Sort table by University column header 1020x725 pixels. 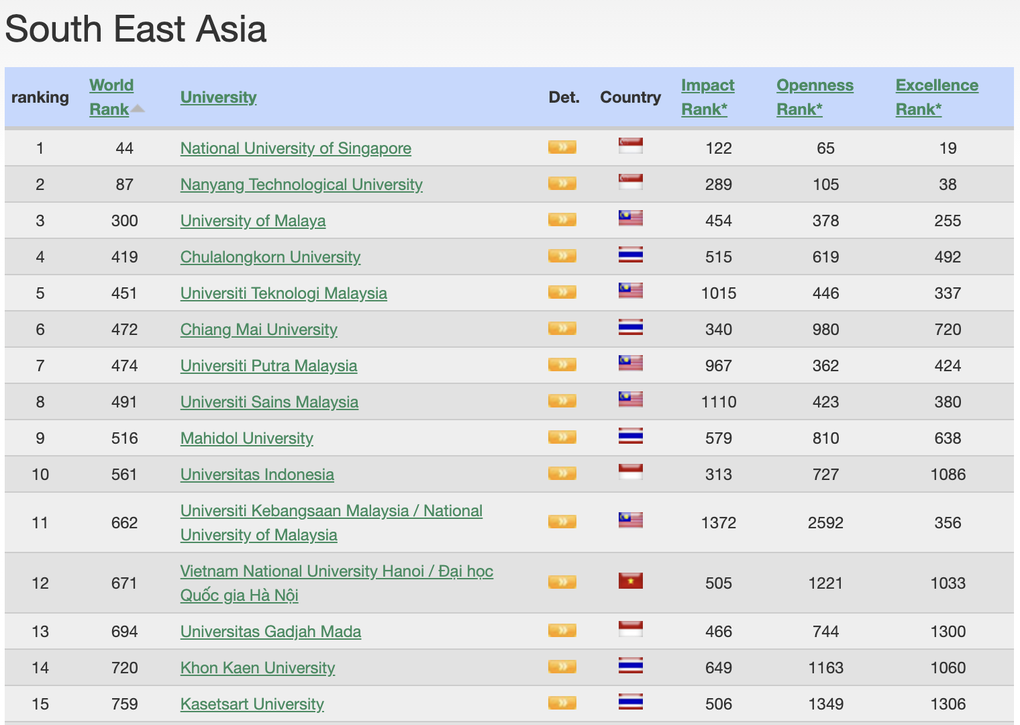pyautogui.click(x=219, y=97)
